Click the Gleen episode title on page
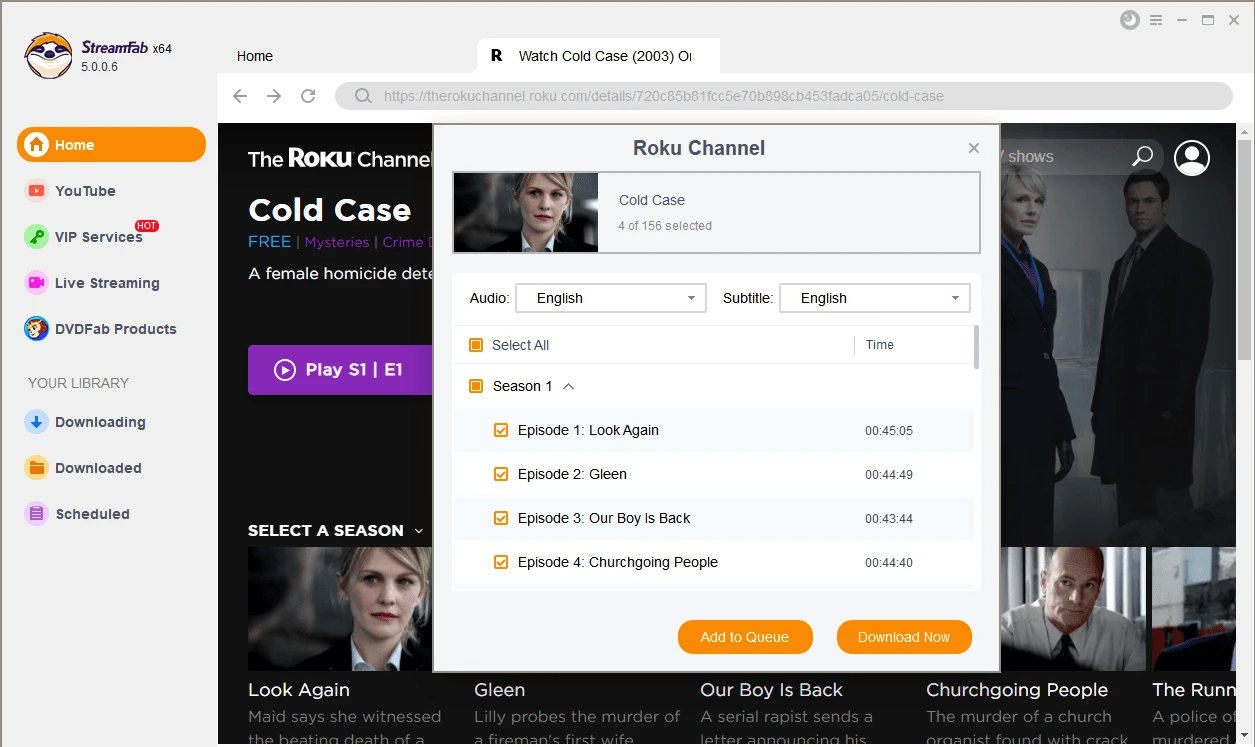Viewport: 1255px width, 747px height. (x=499, y=690)
